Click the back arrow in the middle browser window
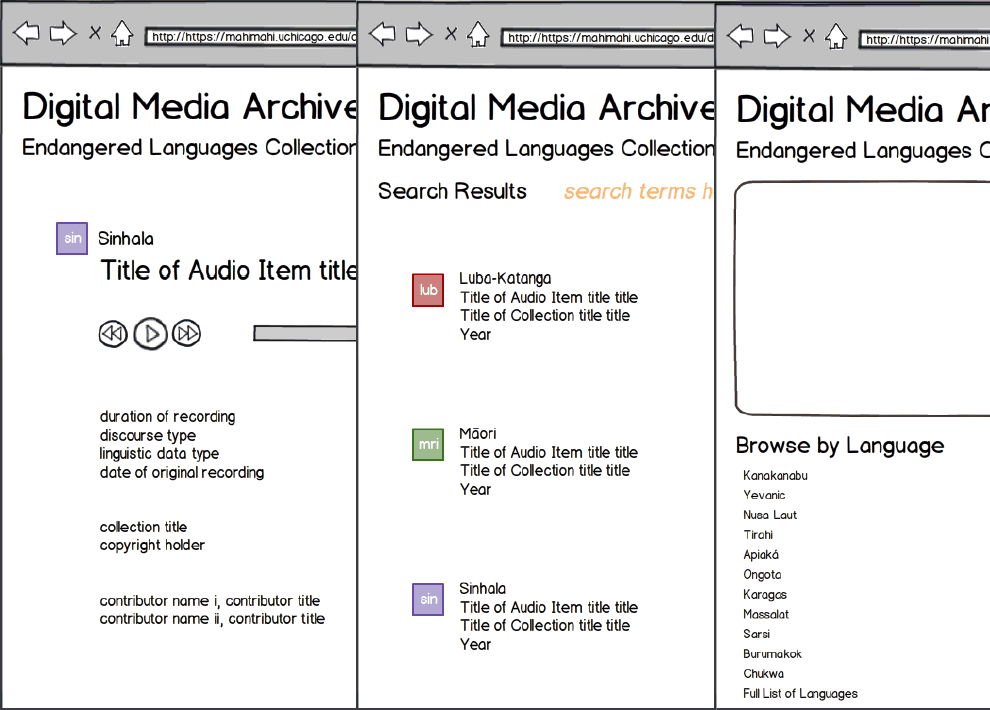The height and width of the screenshot is (710, 990). (382, 34)
